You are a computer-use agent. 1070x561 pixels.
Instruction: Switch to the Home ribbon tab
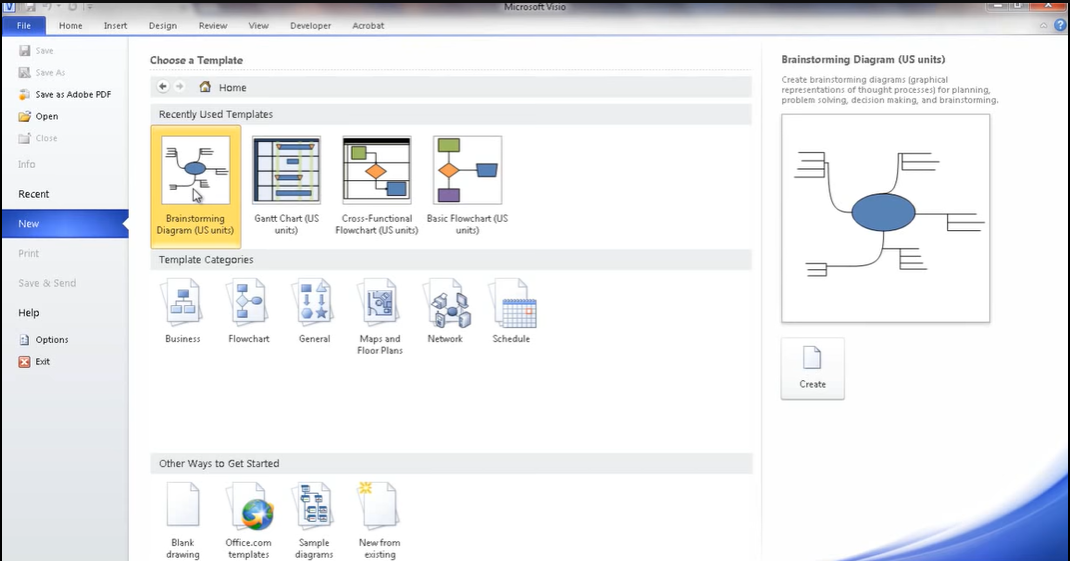tap(70, 25)
